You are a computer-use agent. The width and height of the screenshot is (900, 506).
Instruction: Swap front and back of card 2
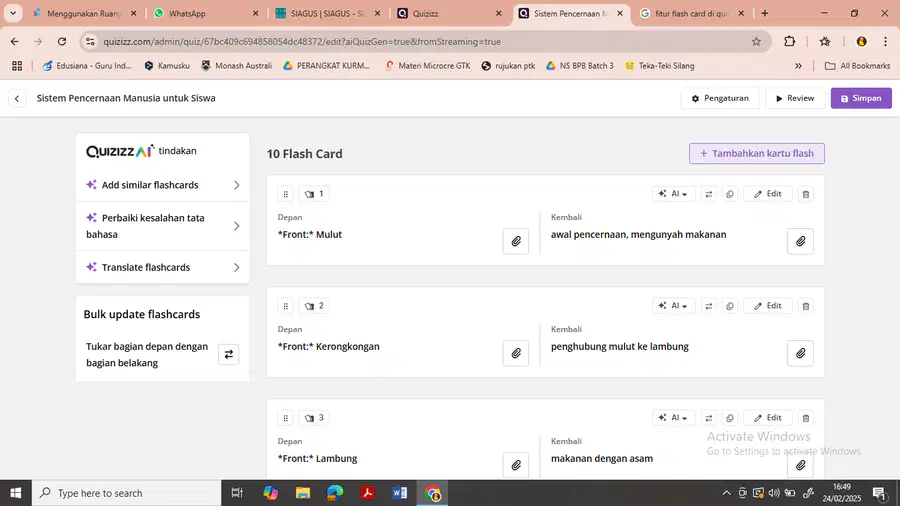(709, 306)
